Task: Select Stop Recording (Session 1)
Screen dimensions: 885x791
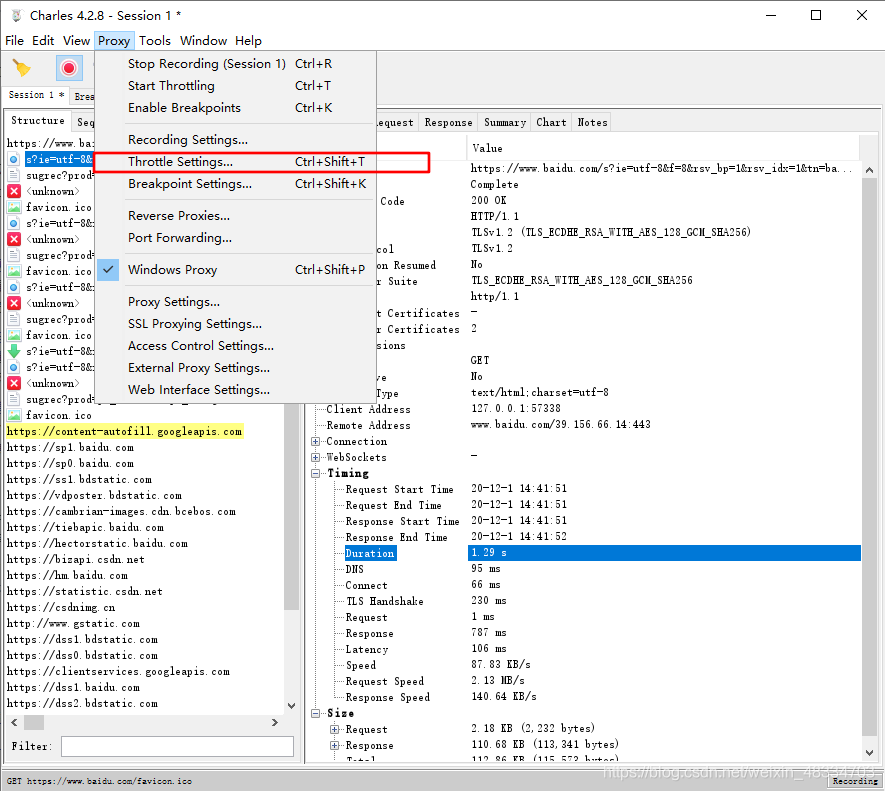Action: pos(236,64)
